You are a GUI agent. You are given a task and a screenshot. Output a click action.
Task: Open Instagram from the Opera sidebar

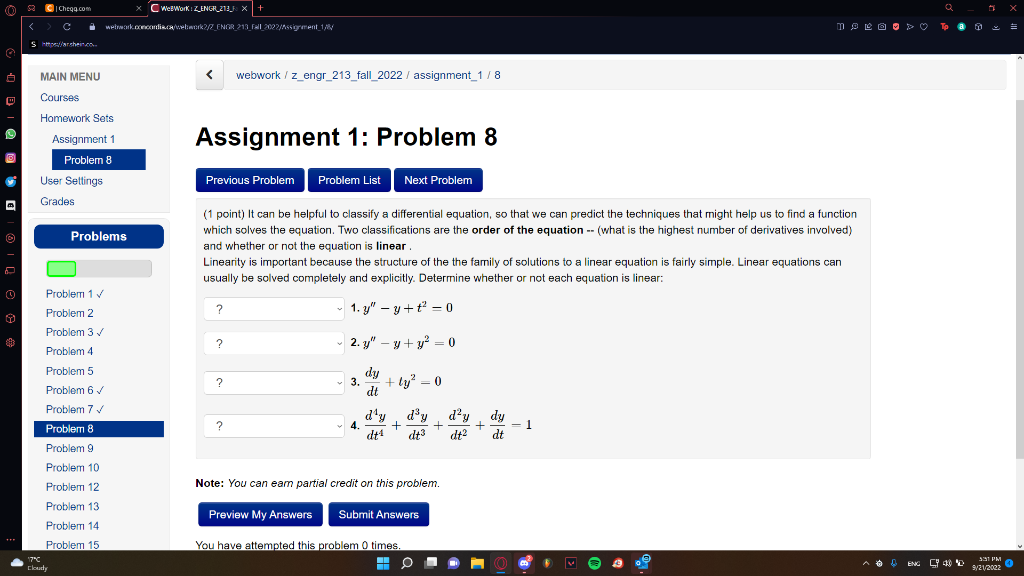coord(9,155)
